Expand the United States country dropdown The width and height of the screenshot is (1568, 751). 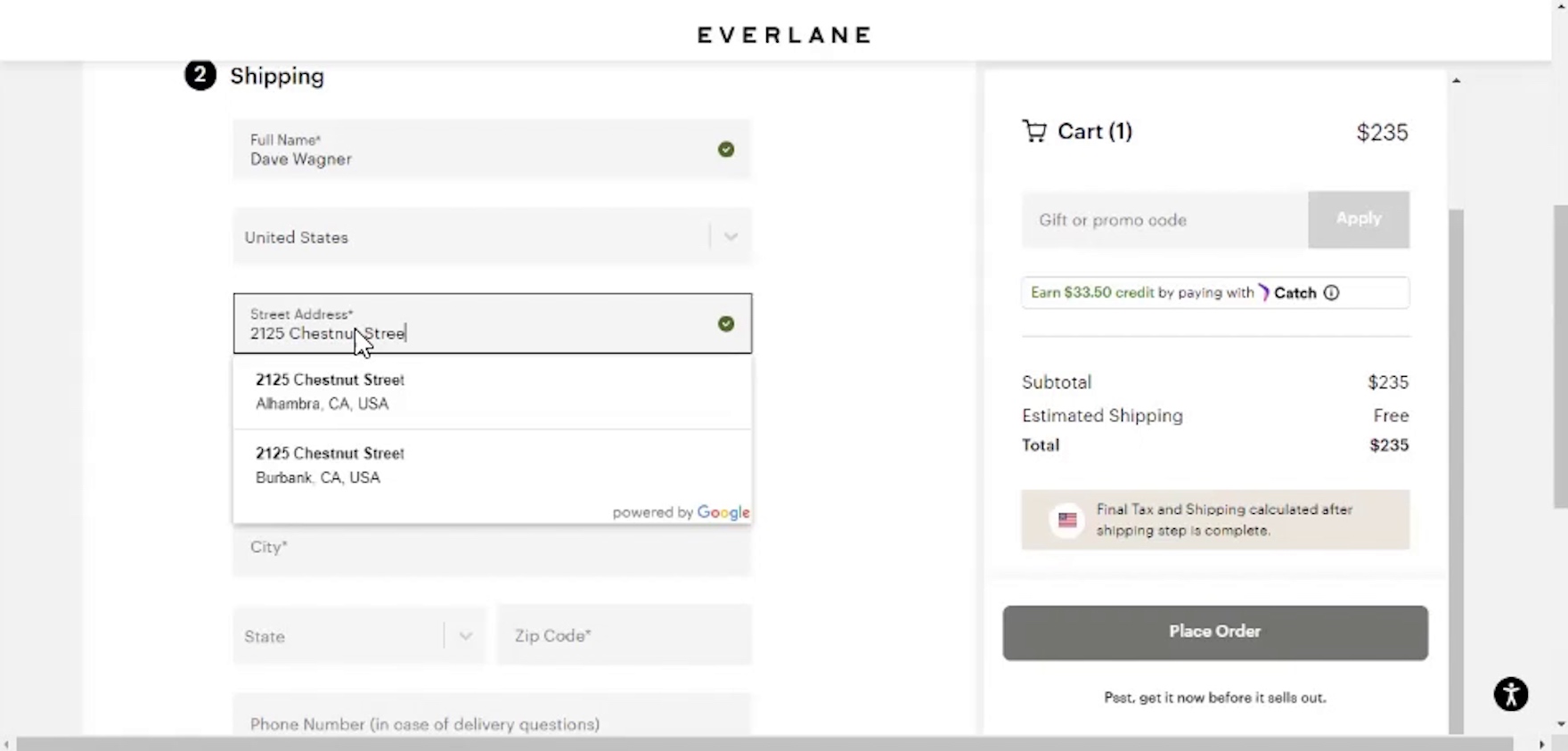tap(731, 237)
